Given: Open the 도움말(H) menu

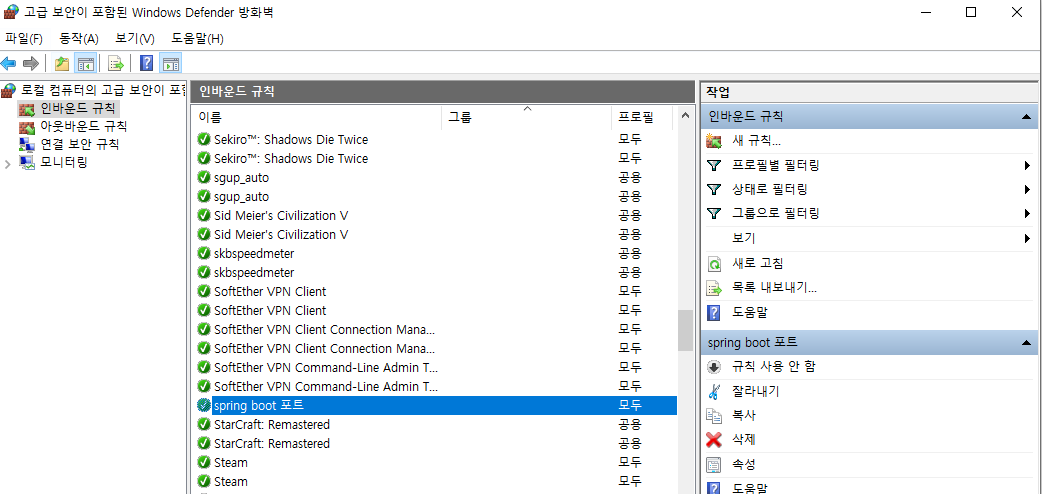Looking at the screenshot, I should click(x=197, y=39).
